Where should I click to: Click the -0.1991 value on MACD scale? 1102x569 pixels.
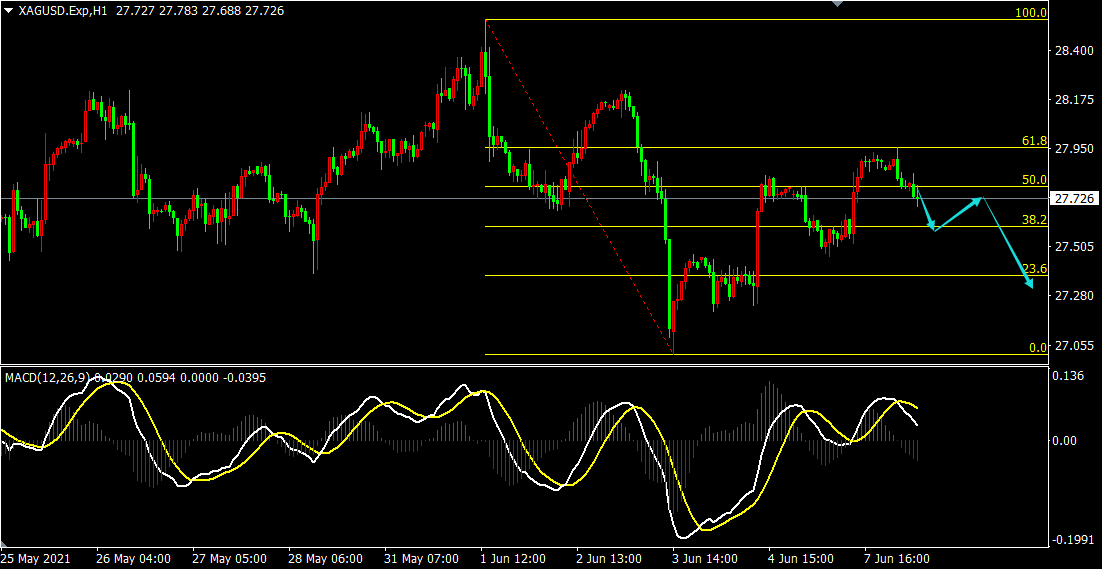point(1072,541)
